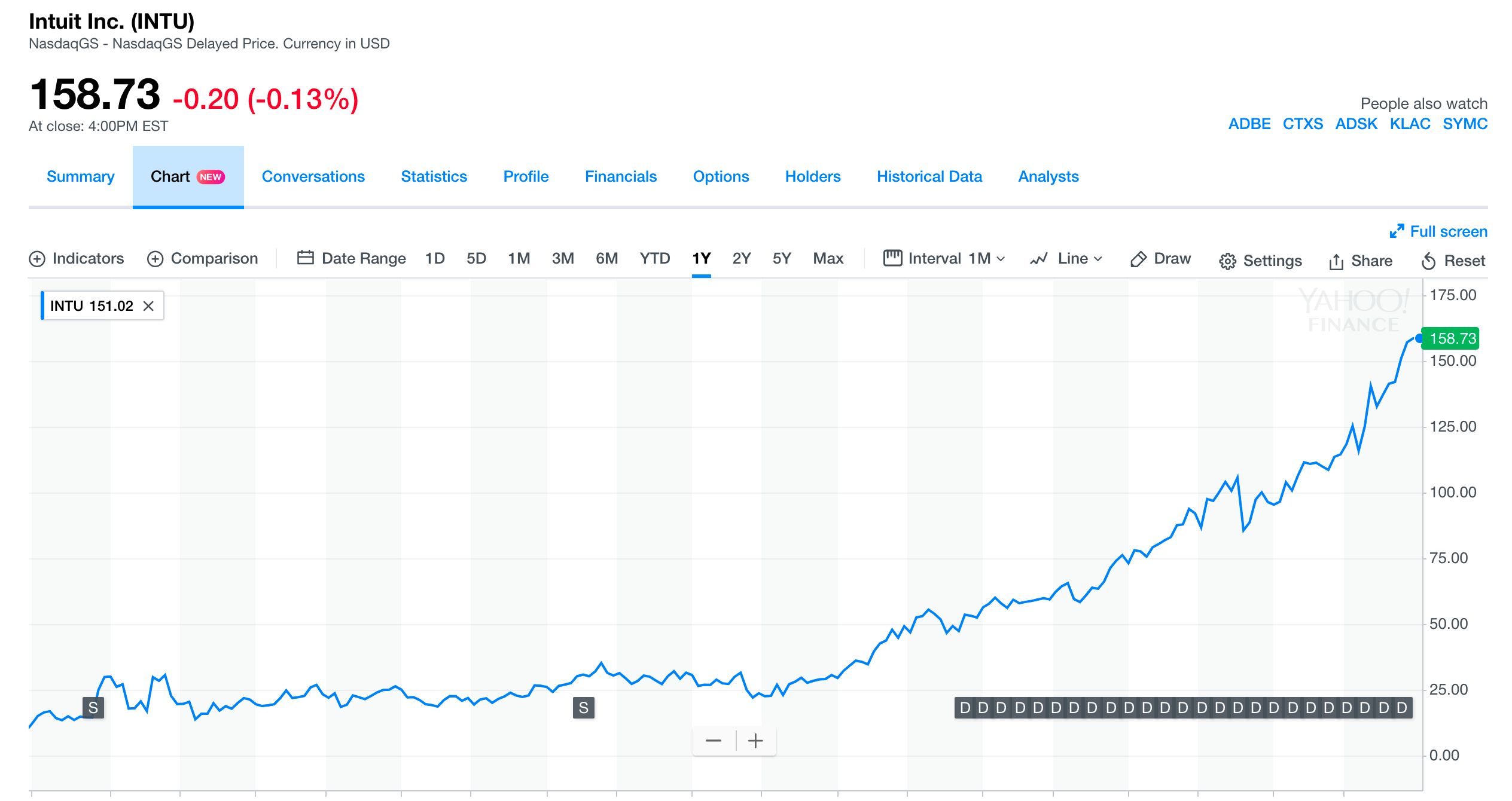This screenshot has width=1512, height=801.
Task: Switch range to YTD
Action: tap(654, 258)
